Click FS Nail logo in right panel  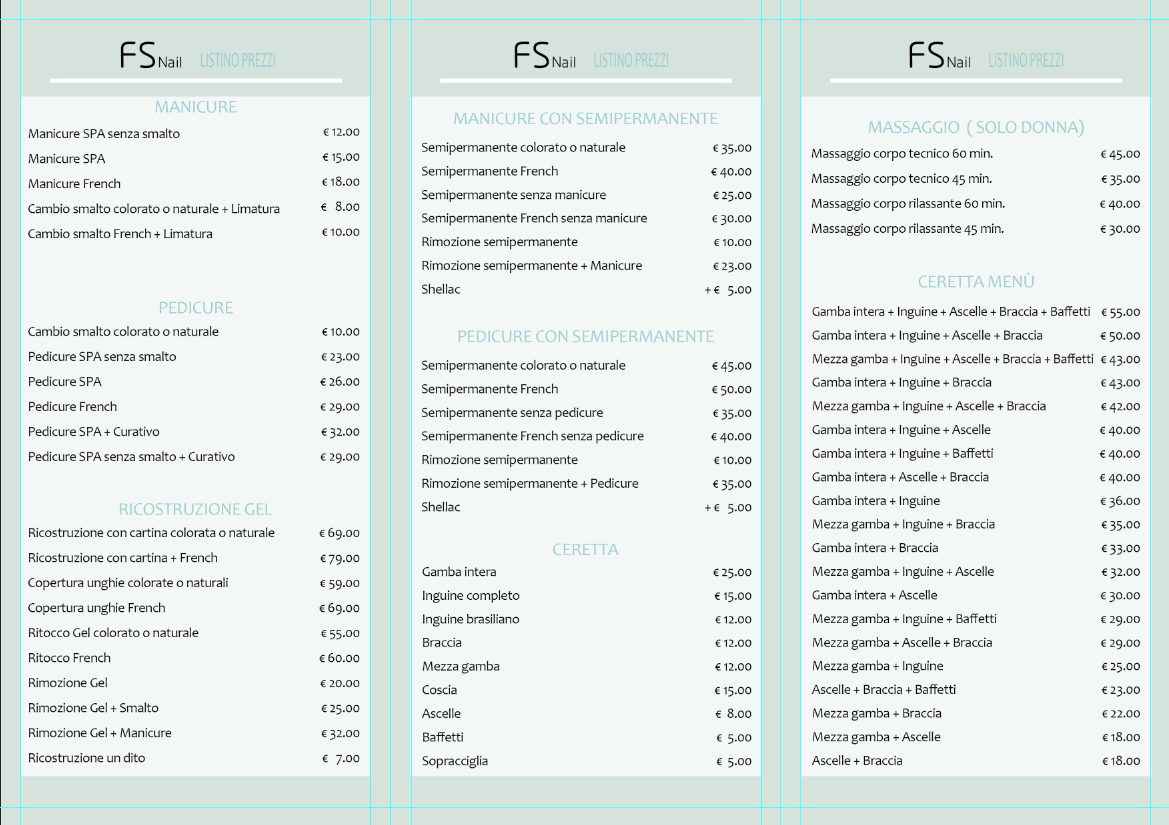pos(939,56)
